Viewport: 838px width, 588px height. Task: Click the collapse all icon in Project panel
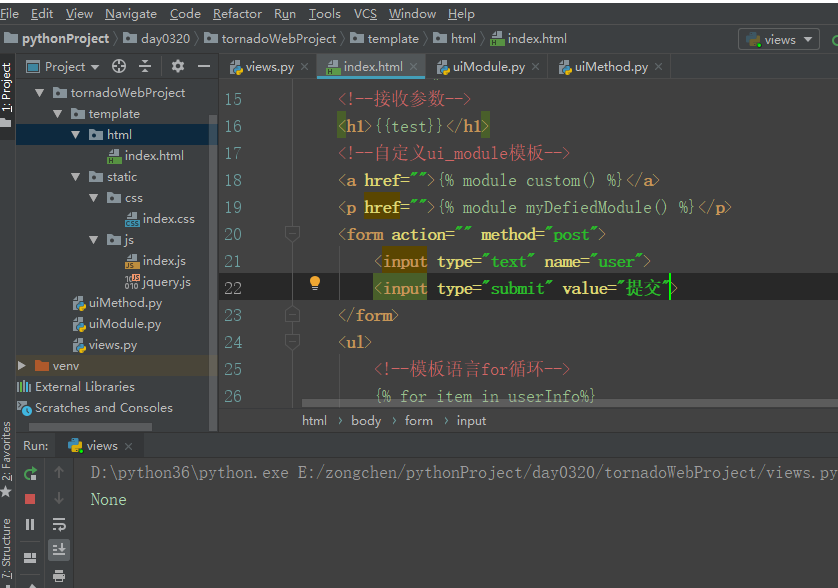(x=145, y=66)
